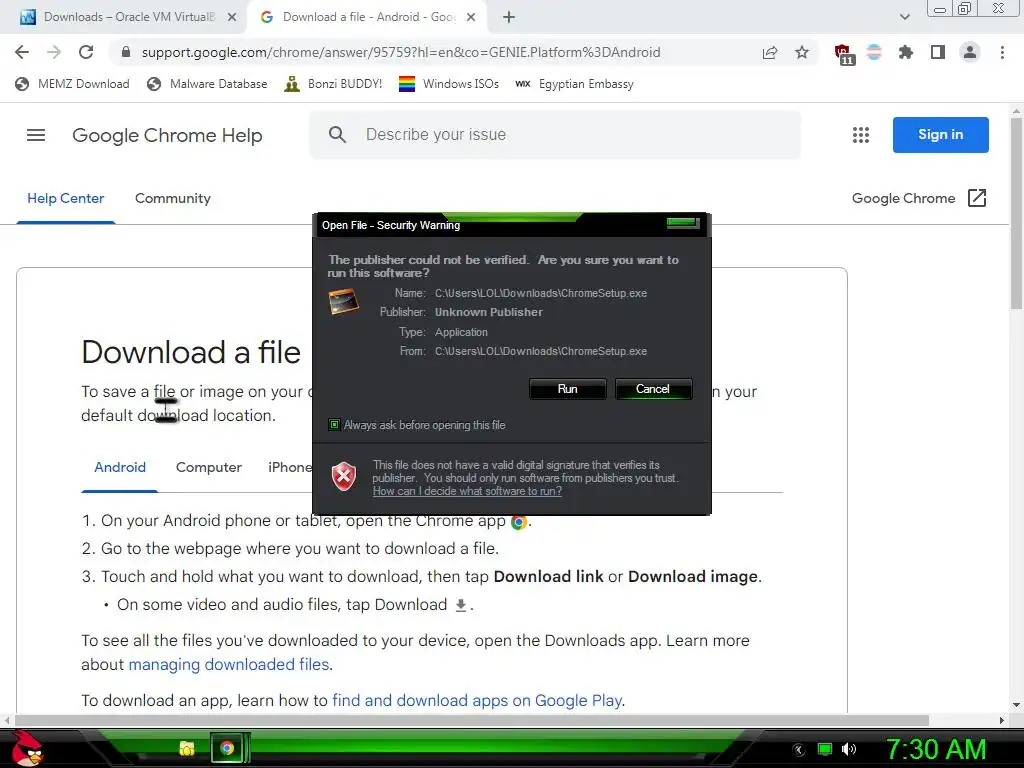Open Windows ISOs bookmark
This screenshot has height=768, width=1024.
pos(449,84)
